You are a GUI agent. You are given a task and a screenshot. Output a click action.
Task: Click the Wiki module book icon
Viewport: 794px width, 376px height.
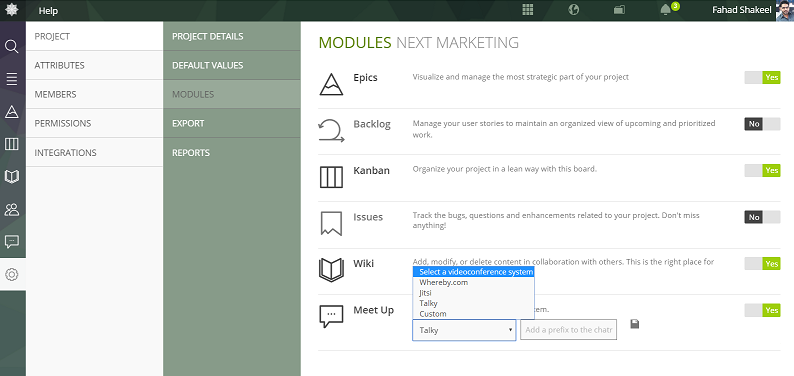tap(331, 270)
